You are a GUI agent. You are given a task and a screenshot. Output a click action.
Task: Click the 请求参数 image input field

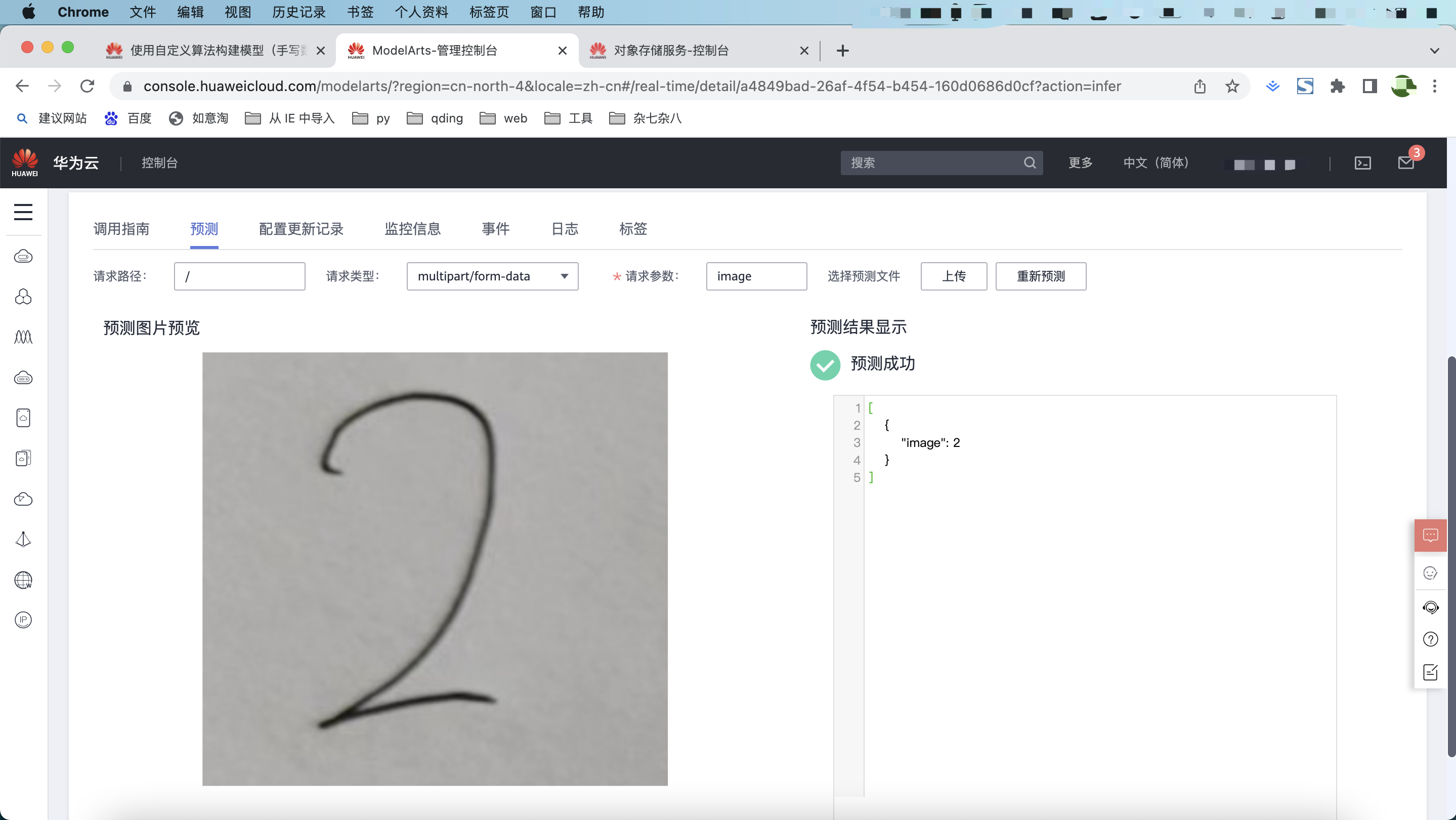(756, 276)
